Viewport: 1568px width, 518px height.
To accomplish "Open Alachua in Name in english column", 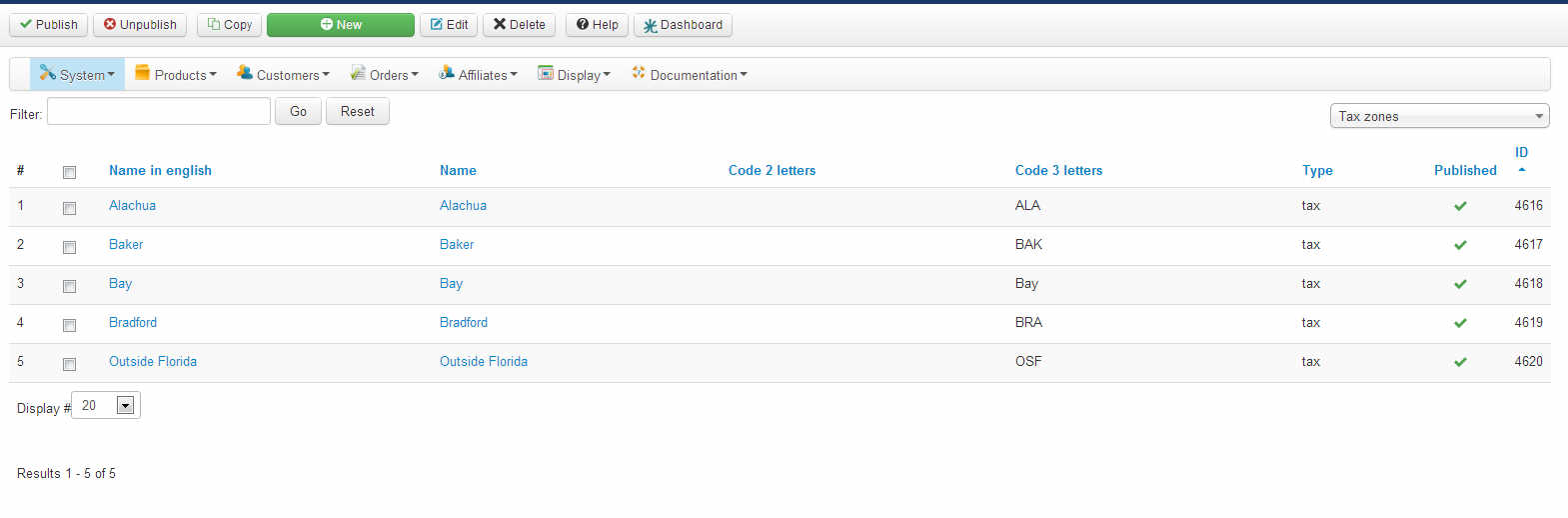I will [x=132, y=205].
